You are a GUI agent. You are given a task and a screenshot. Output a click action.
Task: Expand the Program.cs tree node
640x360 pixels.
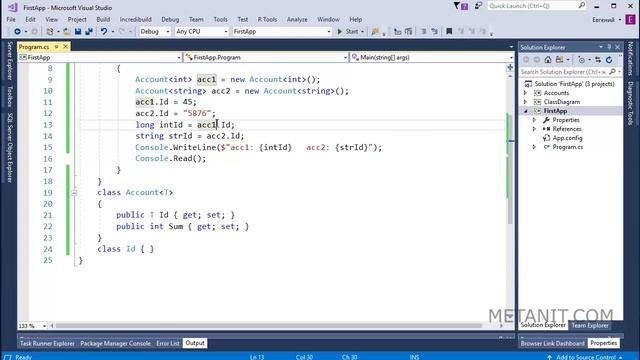pos(534,147)
